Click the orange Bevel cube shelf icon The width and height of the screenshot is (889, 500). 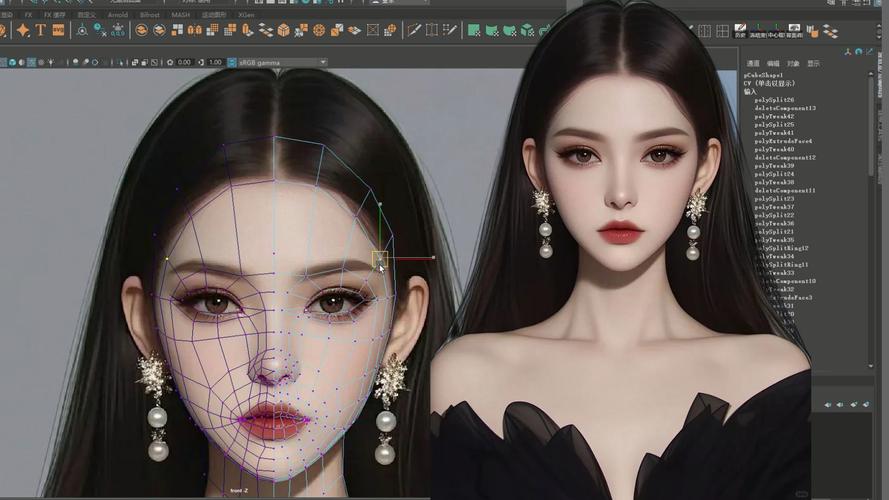coord(283,30)
